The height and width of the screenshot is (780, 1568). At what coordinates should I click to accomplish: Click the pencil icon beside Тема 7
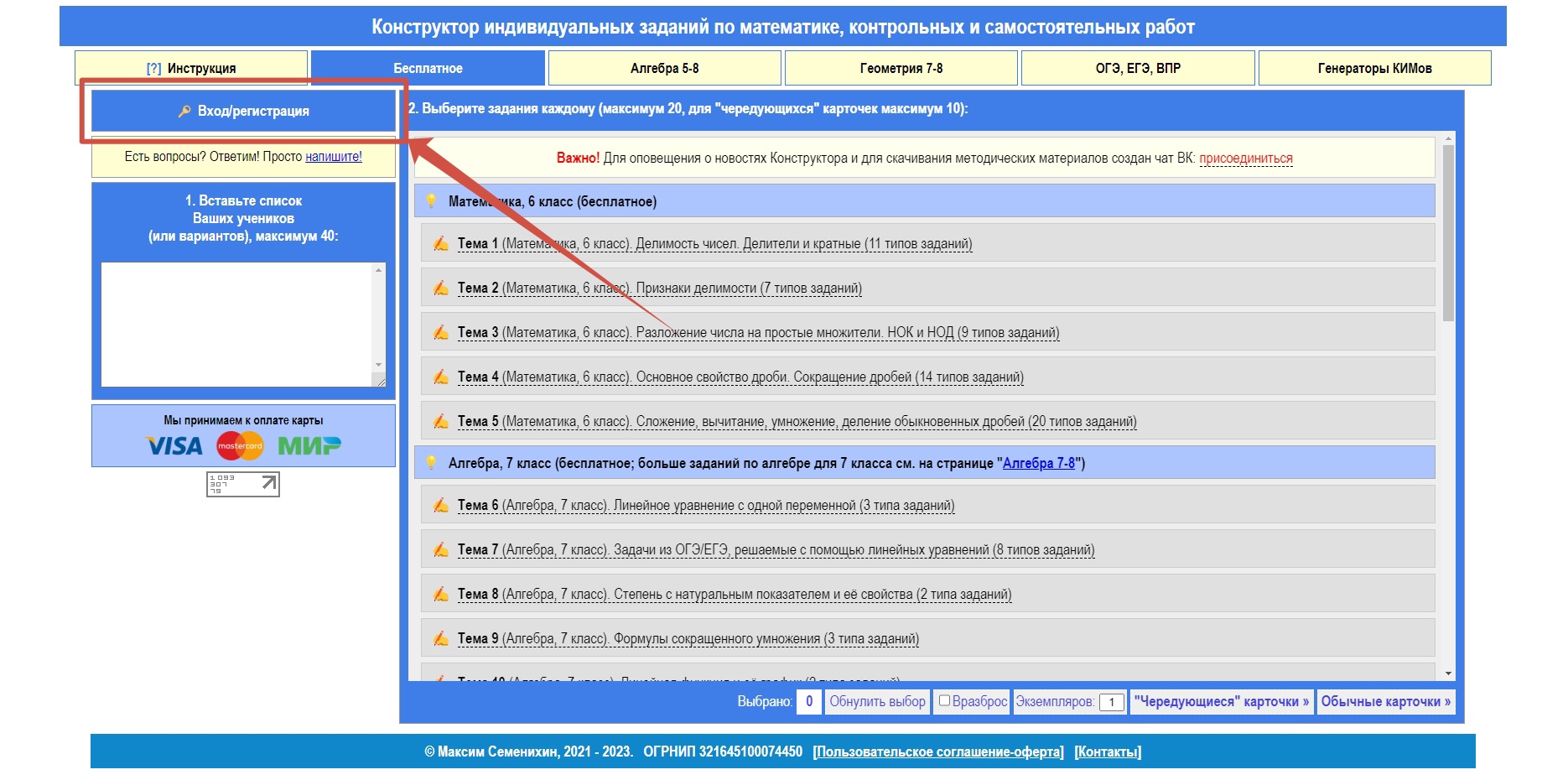(x=440, y=550)
